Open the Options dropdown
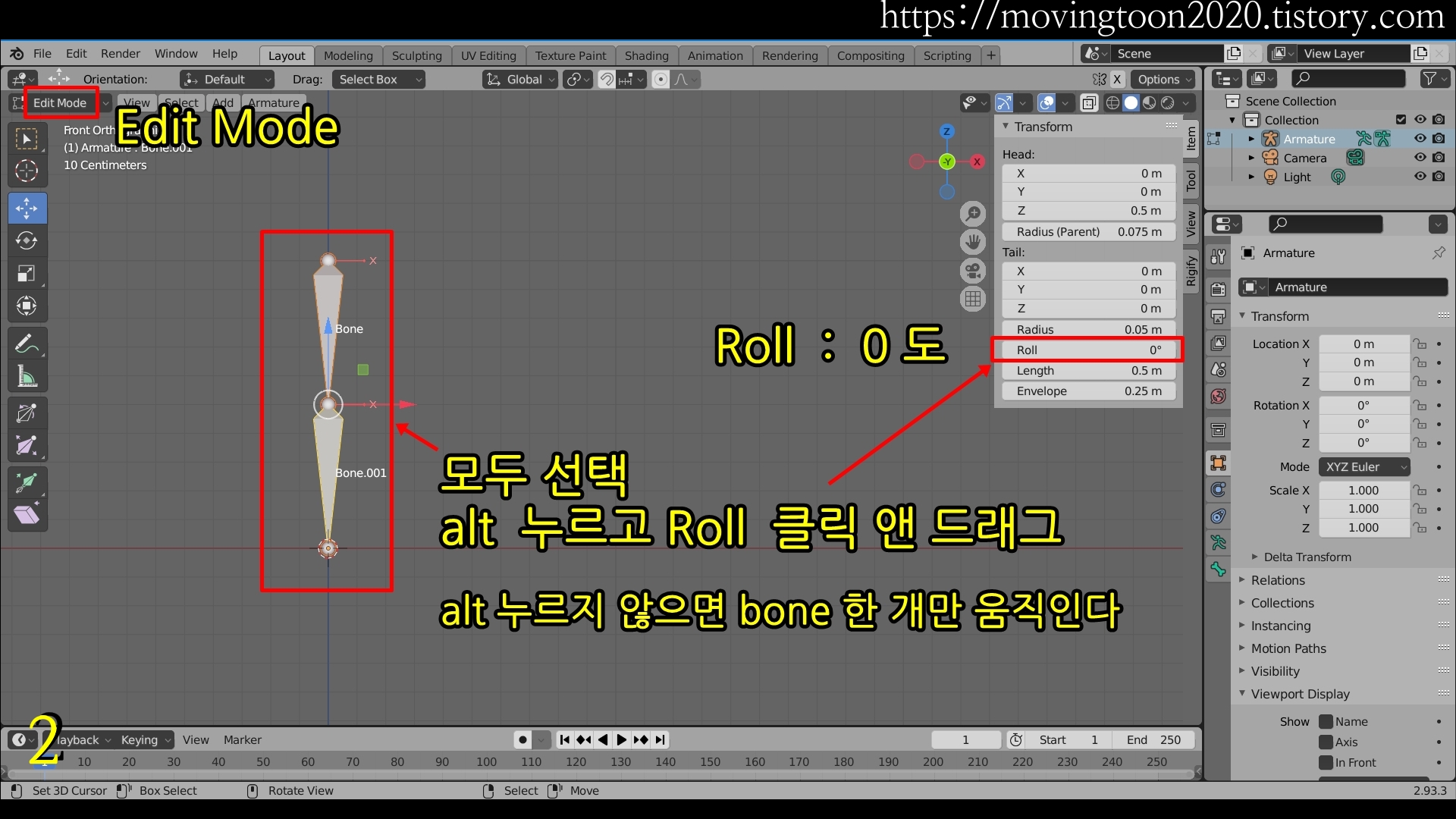The image size is (1456, 819). click(1163, 80)
